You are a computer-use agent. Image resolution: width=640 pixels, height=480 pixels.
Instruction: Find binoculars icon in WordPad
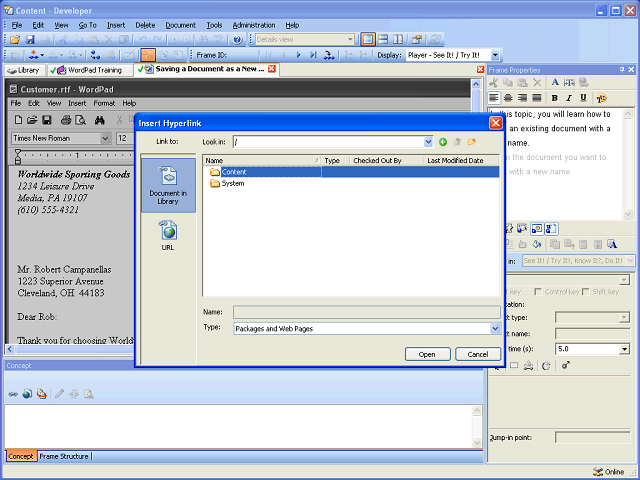[x=100, y=120]
